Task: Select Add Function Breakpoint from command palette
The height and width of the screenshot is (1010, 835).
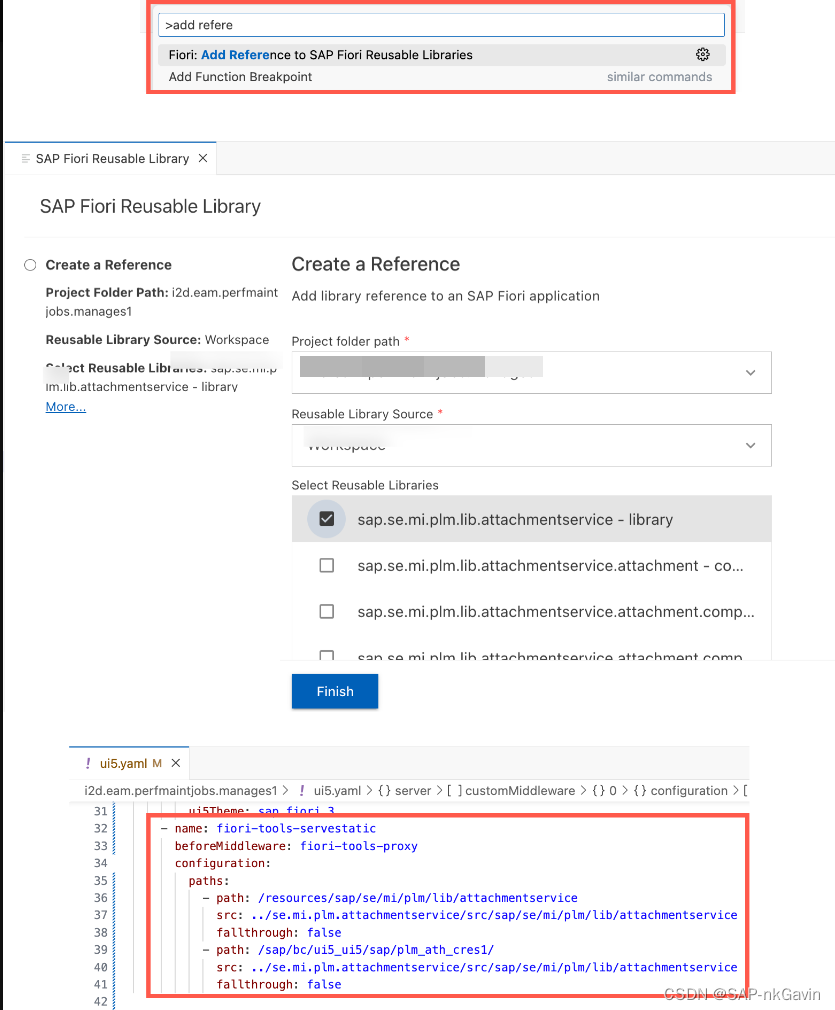Action: coord(240,76)
